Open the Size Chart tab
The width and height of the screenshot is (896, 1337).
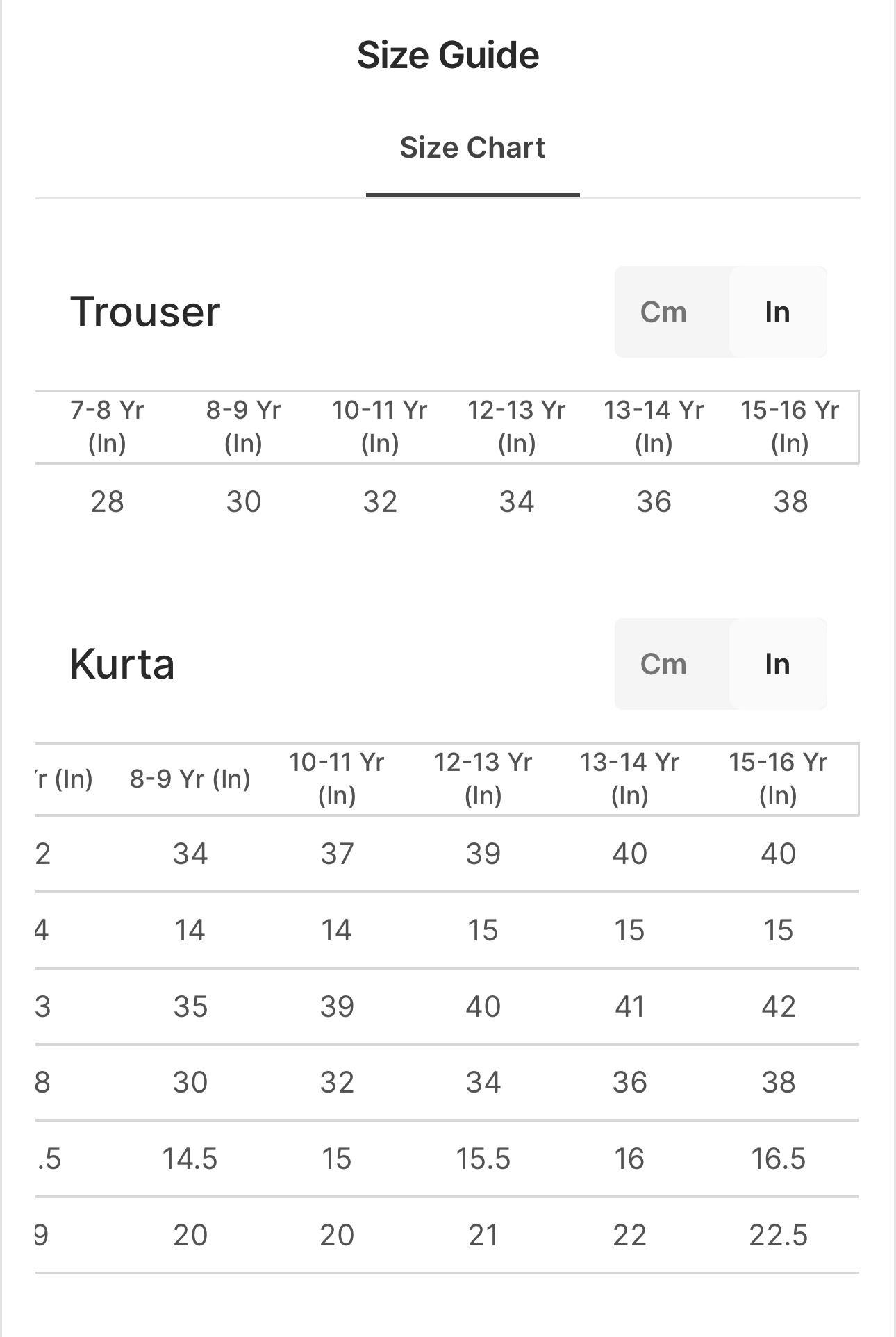(x=472, y=148)
